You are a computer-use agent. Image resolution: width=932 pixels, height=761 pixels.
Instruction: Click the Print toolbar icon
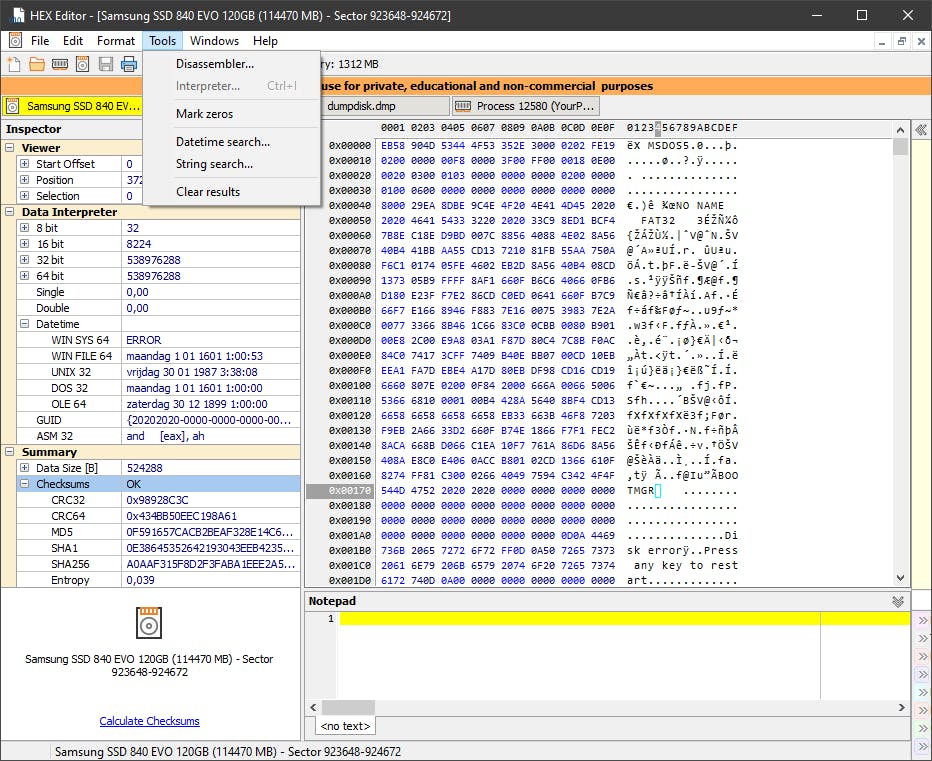tap(129, 65)
